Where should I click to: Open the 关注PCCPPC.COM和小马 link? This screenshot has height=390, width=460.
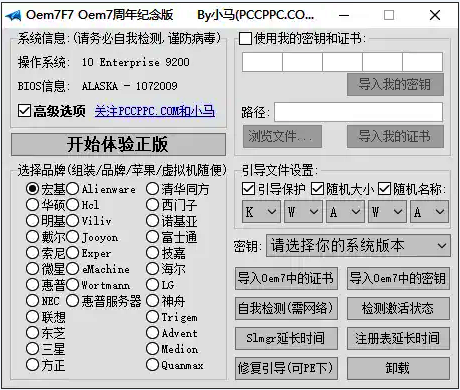click(155, 111)
